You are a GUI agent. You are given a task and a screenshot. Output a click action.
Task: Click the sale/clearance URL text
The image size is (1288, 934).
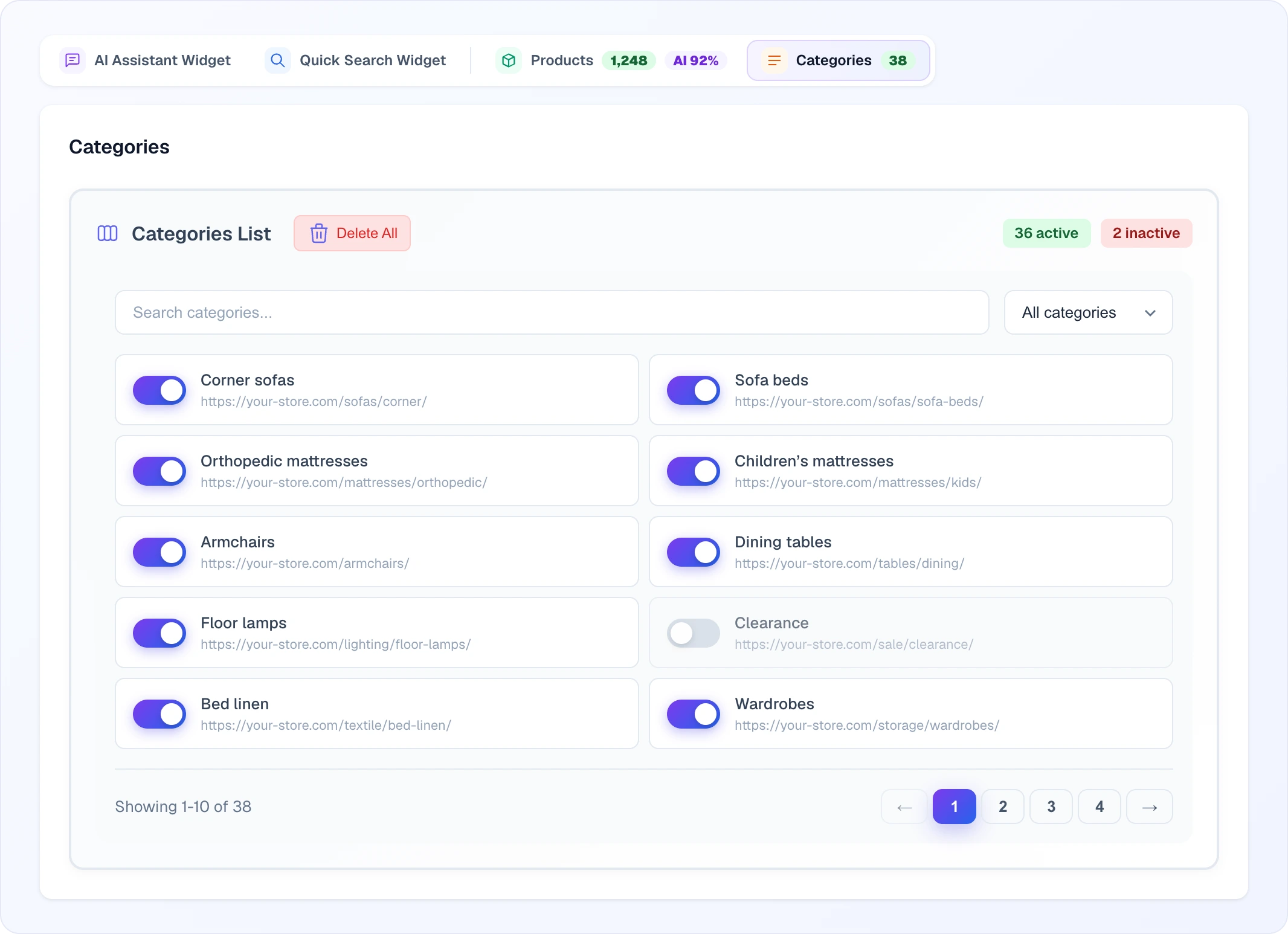[854, 645]
